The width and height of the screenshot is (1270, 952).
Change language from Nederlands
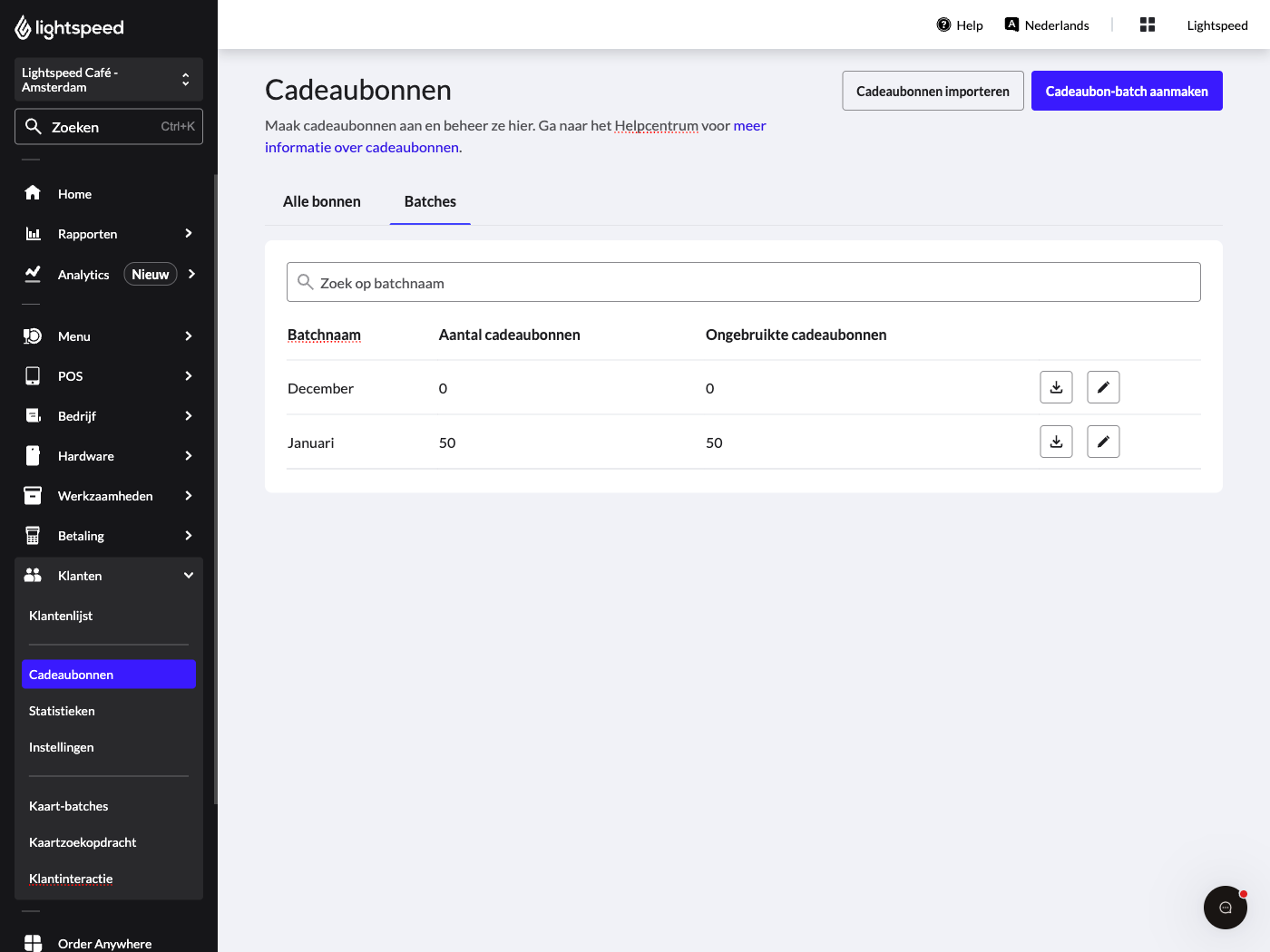pos(1047,24)
